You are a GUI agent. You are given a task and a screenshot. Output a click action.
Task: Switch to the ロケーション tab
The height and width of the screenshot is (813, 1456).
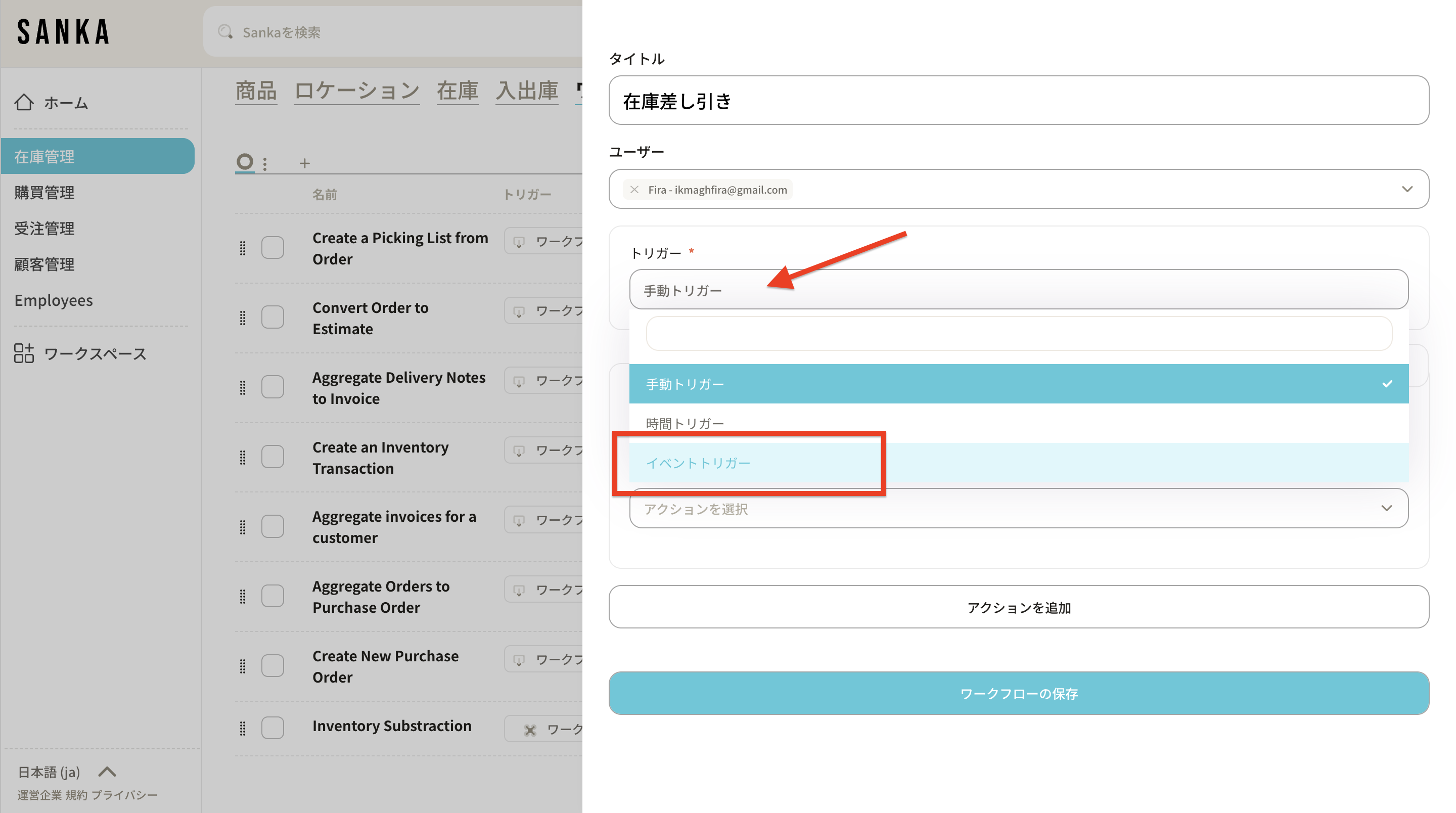tap(356, 91)
